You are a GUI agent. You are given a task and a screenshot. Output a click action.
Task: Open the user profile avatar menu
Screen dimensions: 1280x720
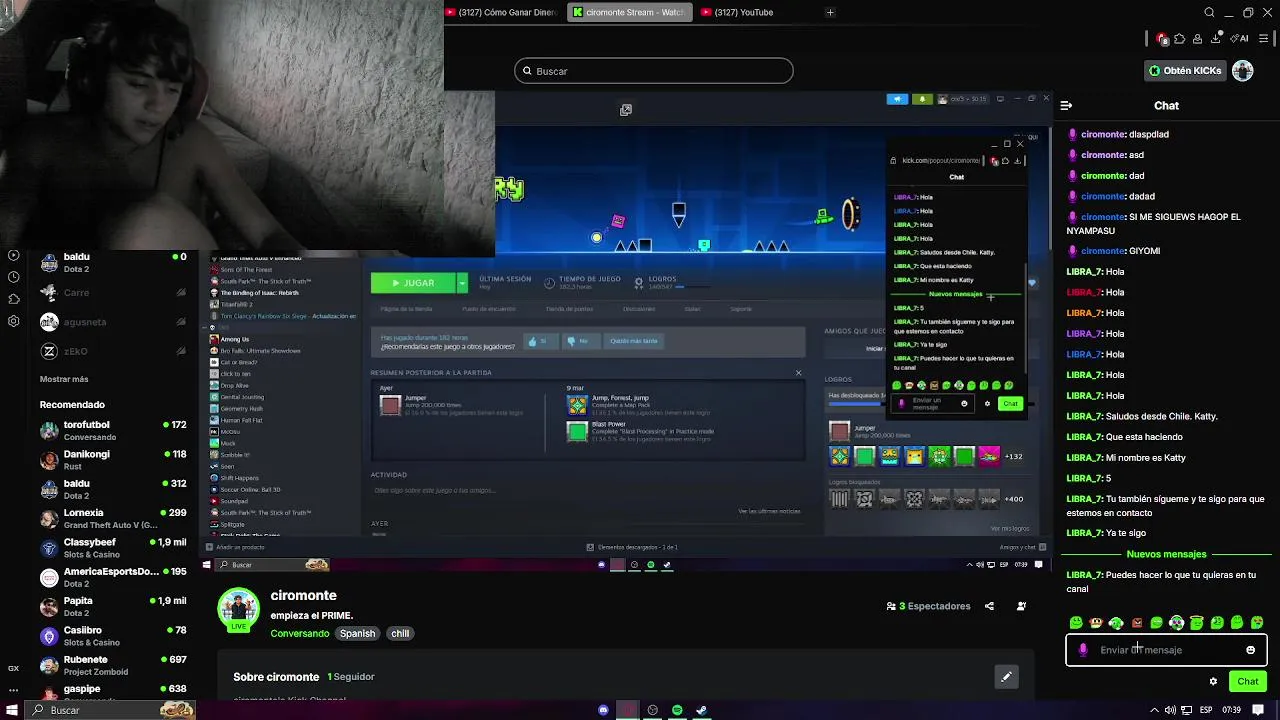pos(1243,70)
